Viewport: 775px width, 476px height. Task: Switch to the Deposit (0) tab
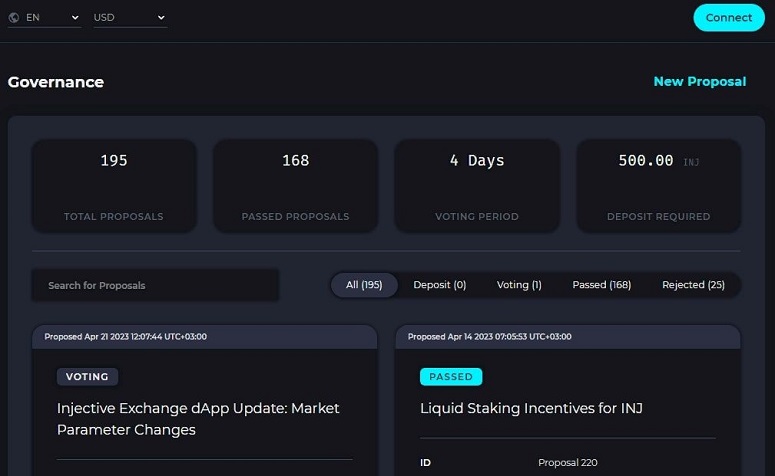(x=440, y=285)
